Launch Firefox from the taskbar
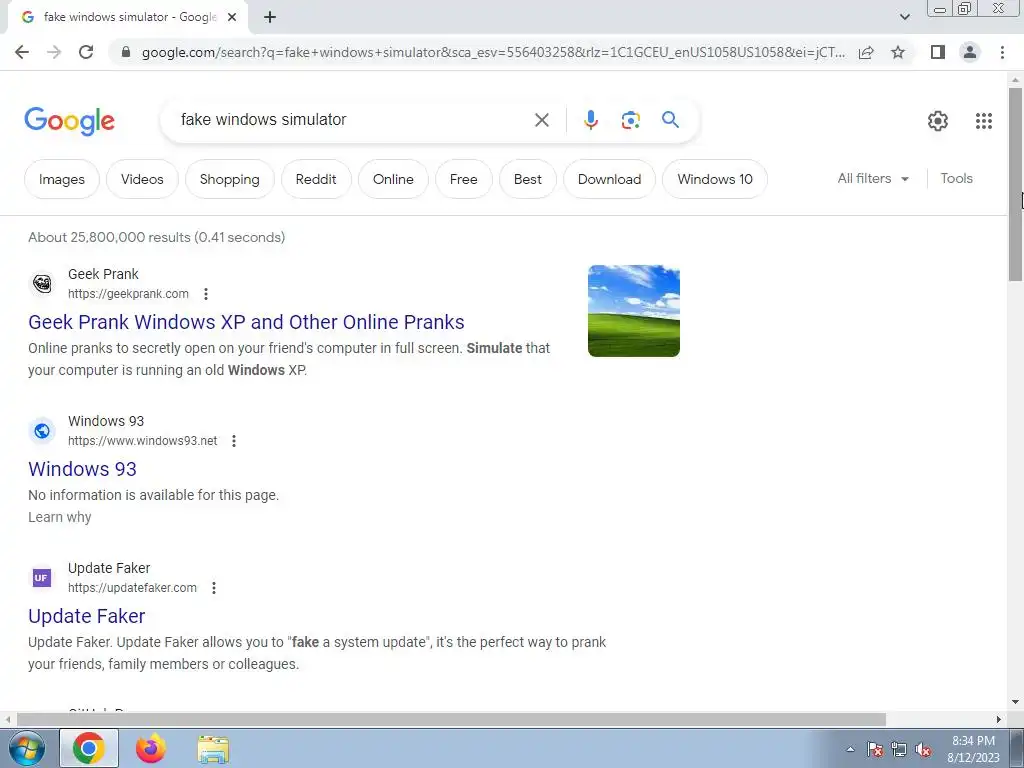 coord(150,748)
